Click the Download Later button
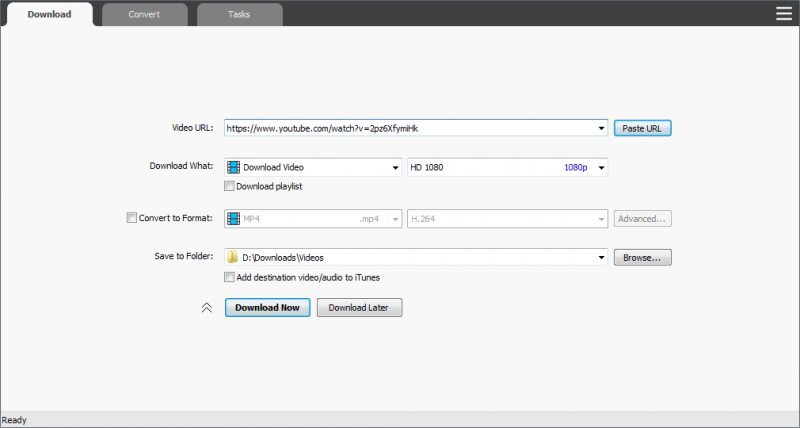This screenshot has height=428, width=800. (x=359, y=308)
